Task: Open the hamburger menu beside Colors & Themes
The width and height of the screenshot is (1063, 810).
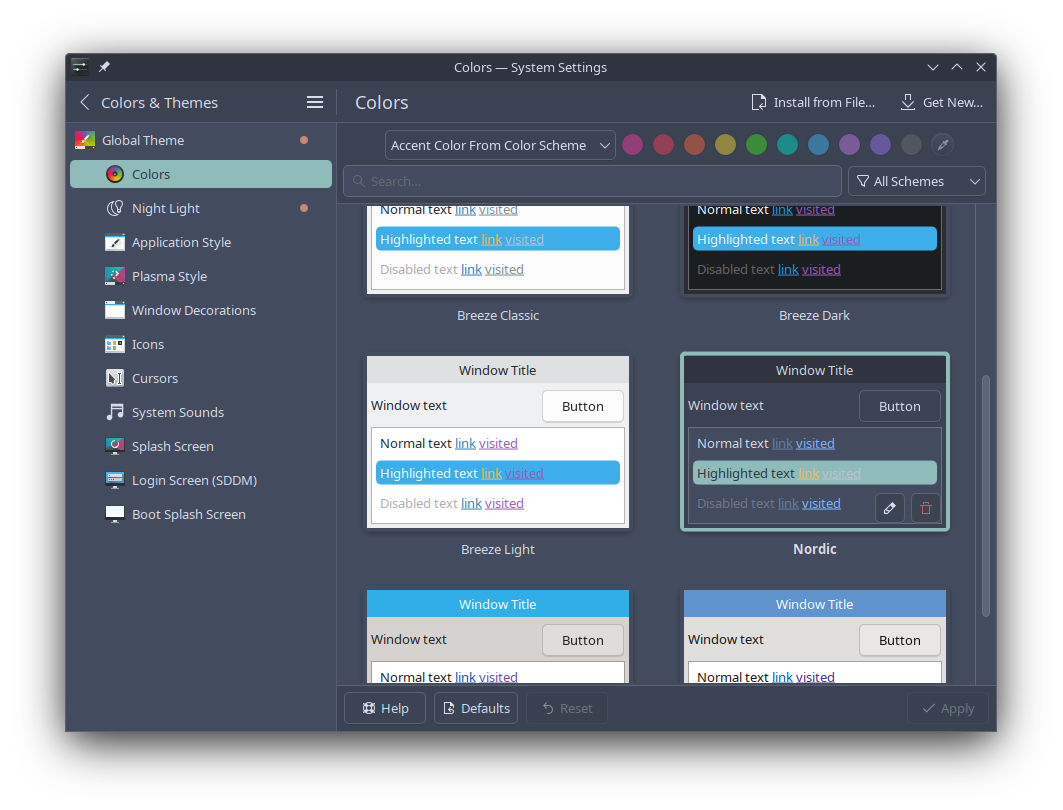Action: 315,102
